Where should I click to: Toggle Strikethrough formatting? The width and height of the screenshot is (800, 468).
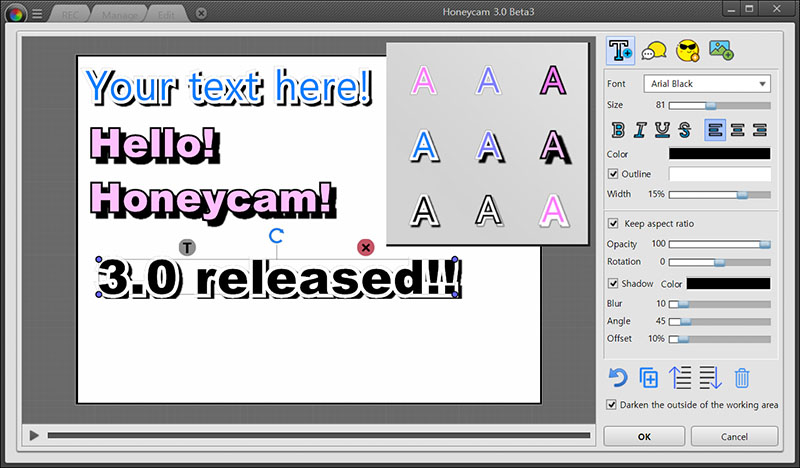pyautogui.click(x=685, y=130)
